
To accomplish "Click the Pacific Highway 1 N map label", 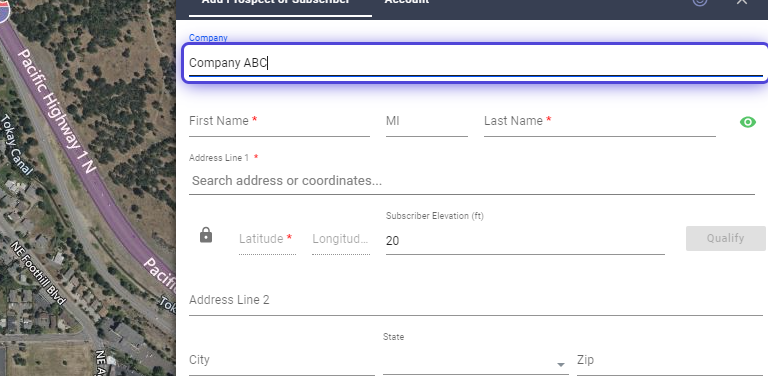I will pos(57,112).
